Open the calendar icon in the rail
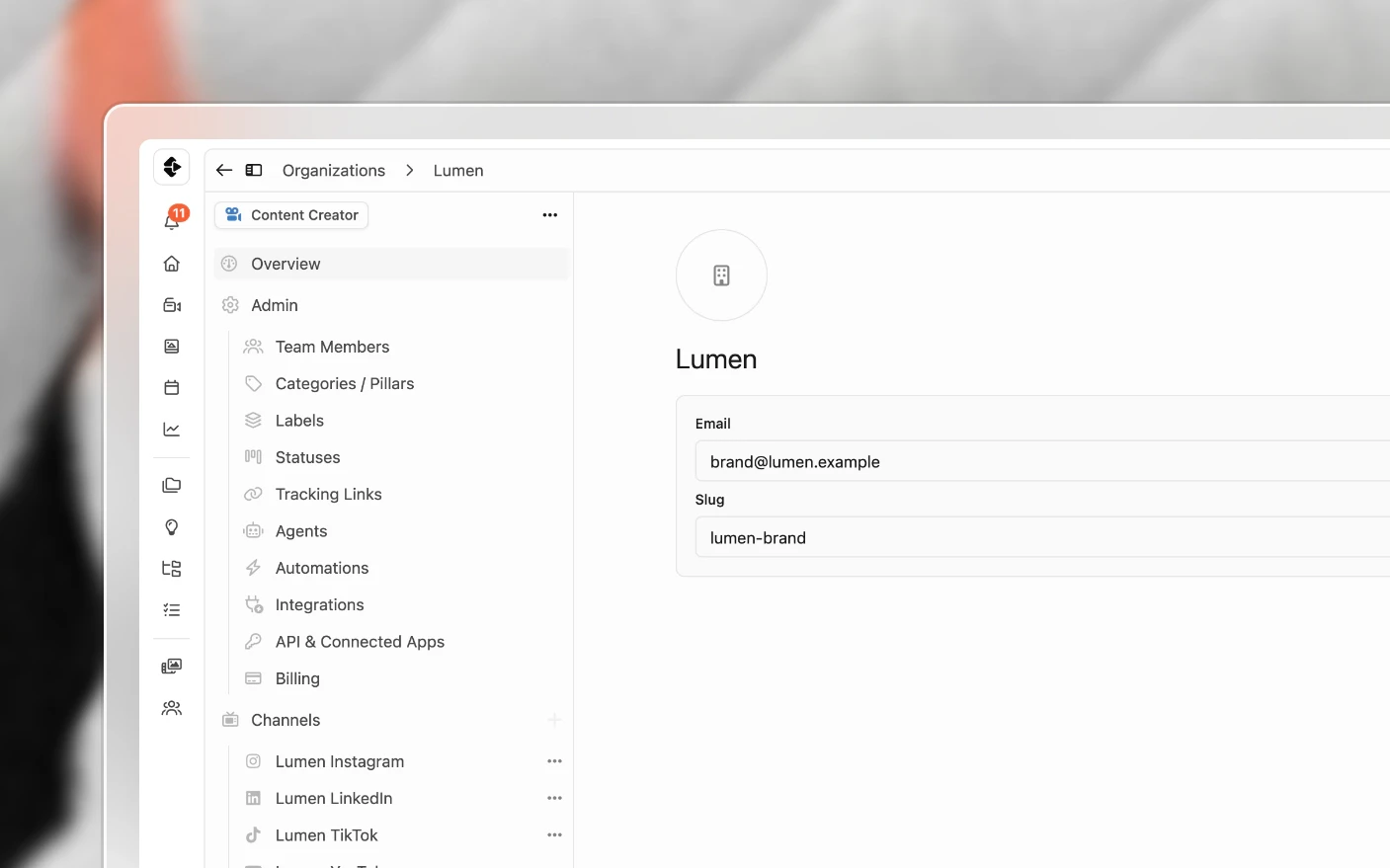Screen dimensions: 1390x868 [172, 388]
